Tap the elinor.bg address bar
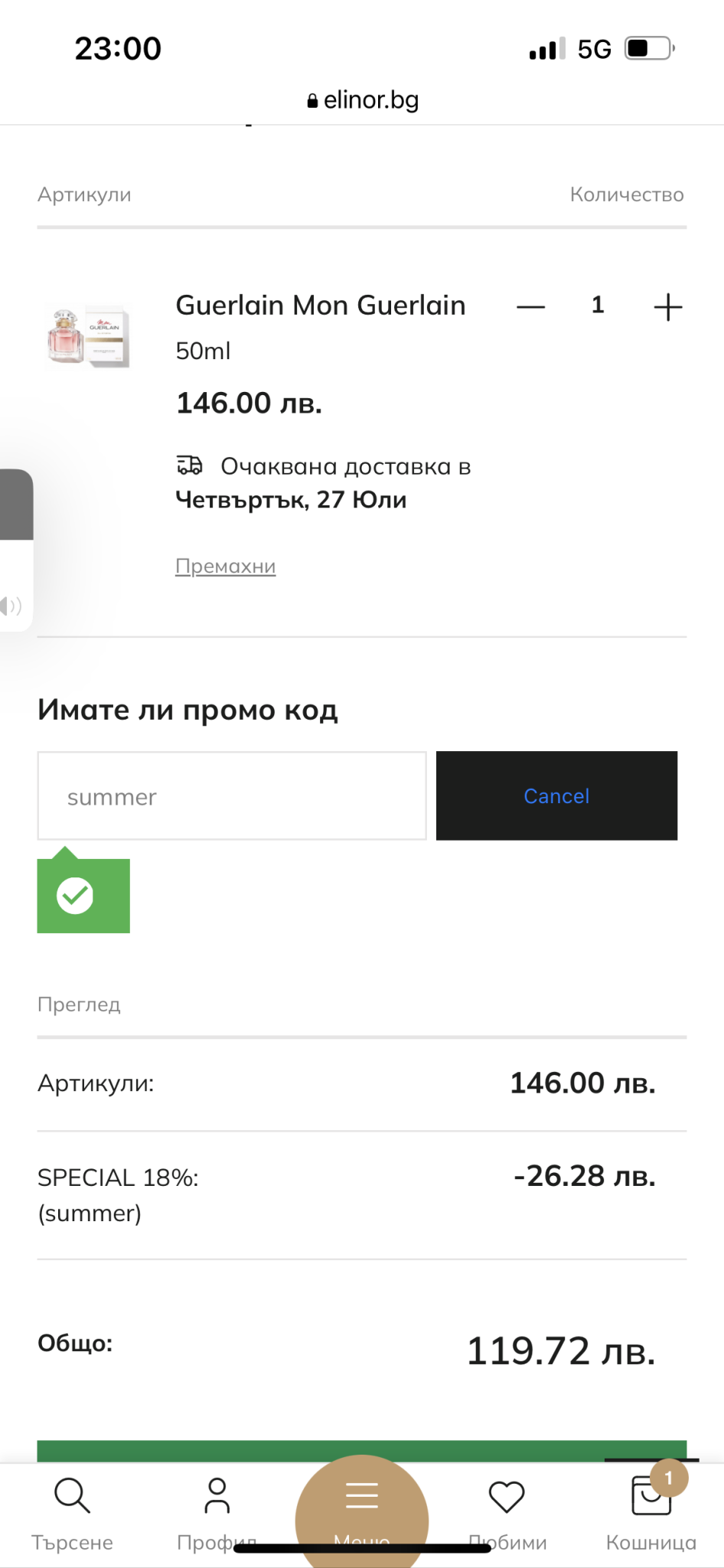 pyautogui.click(x=363, y=100)
